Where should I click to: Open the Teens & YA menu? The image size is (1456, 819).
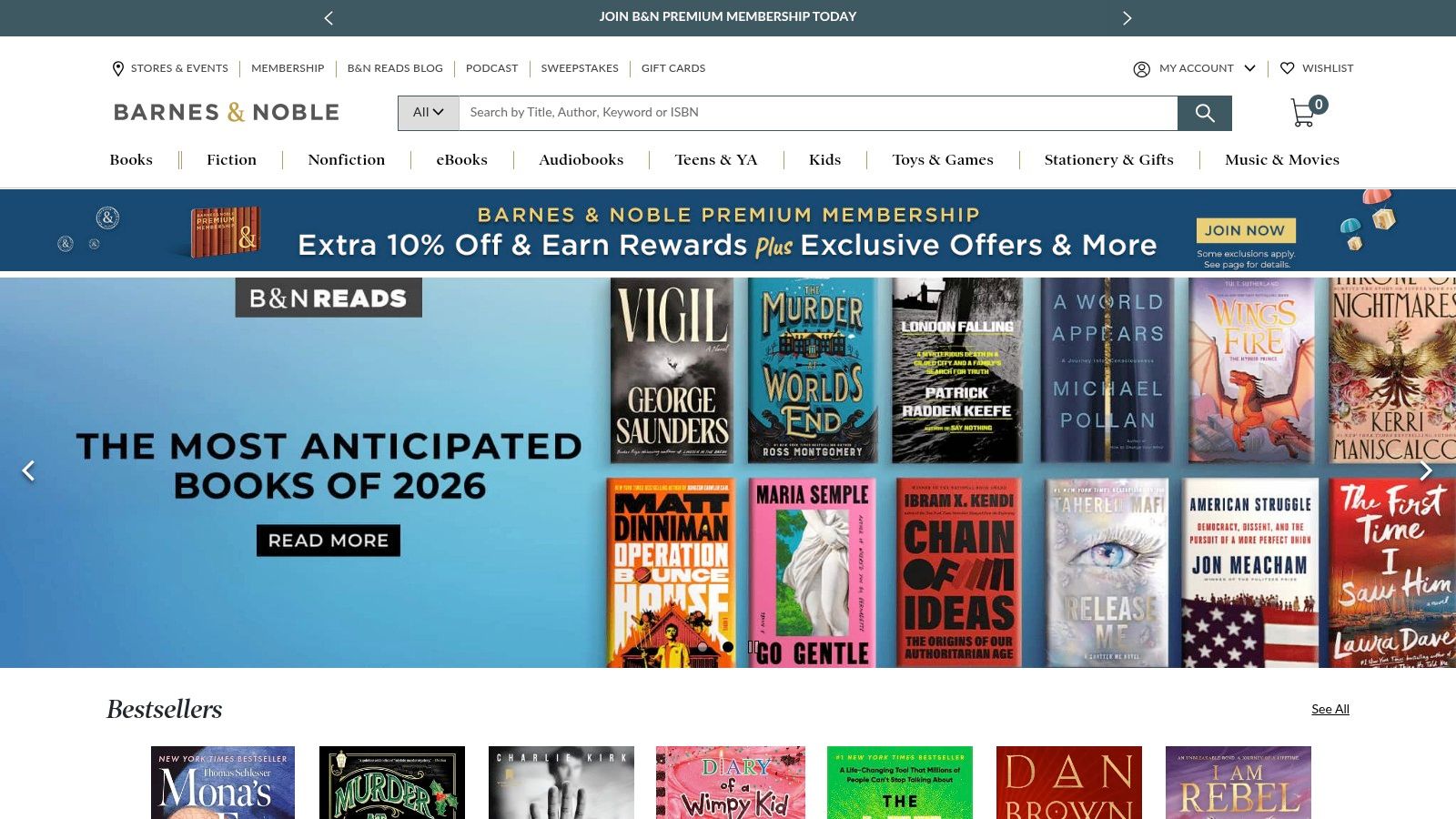coord(715,160)
